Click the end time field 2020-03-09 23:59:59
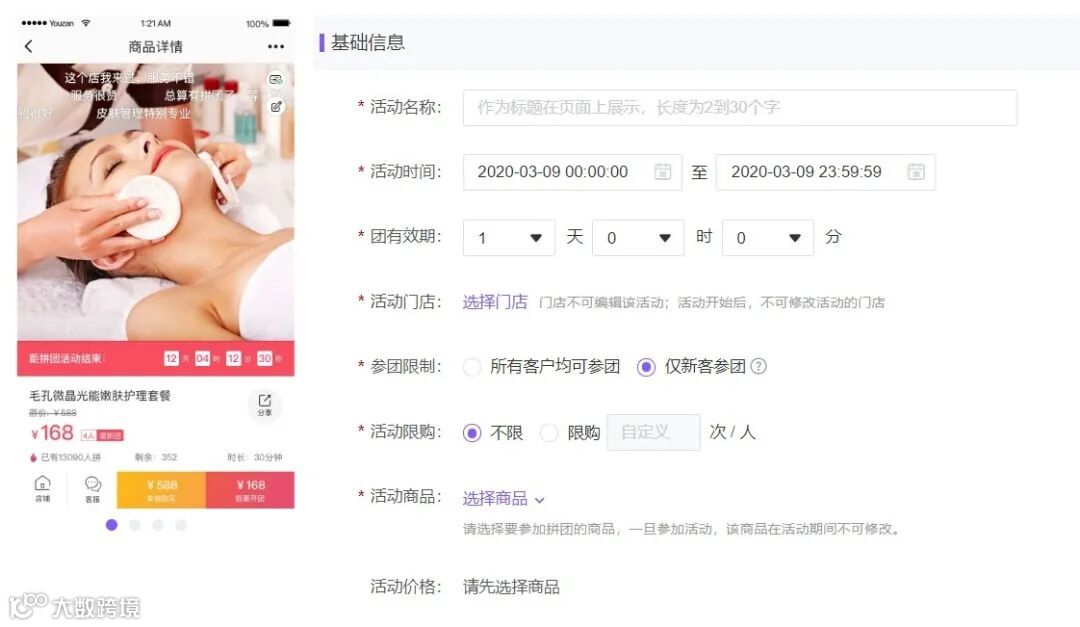Viewport: 1080px width, 627px height. tap(826, 172)
